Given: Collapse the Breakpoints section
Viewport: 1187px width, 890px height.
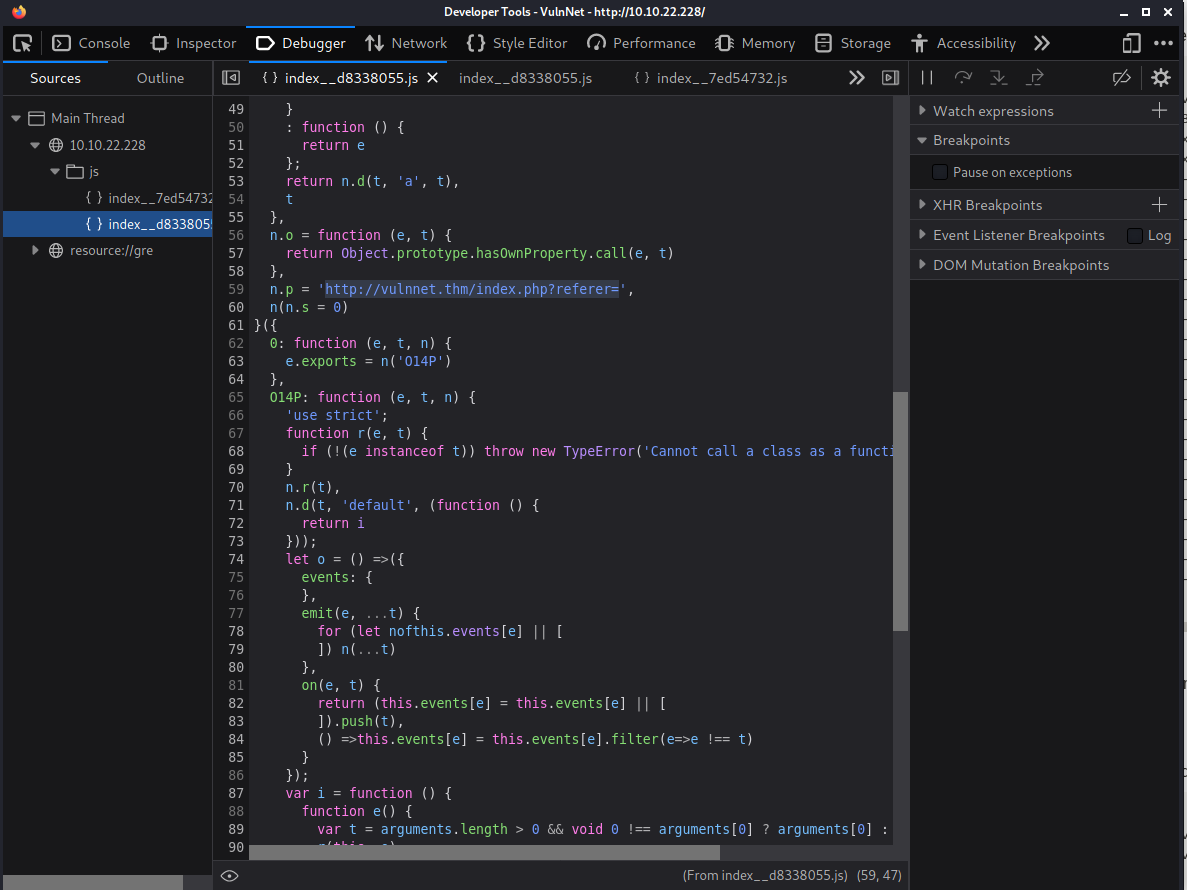Looking at the screenshot, I should coord(922,140).
